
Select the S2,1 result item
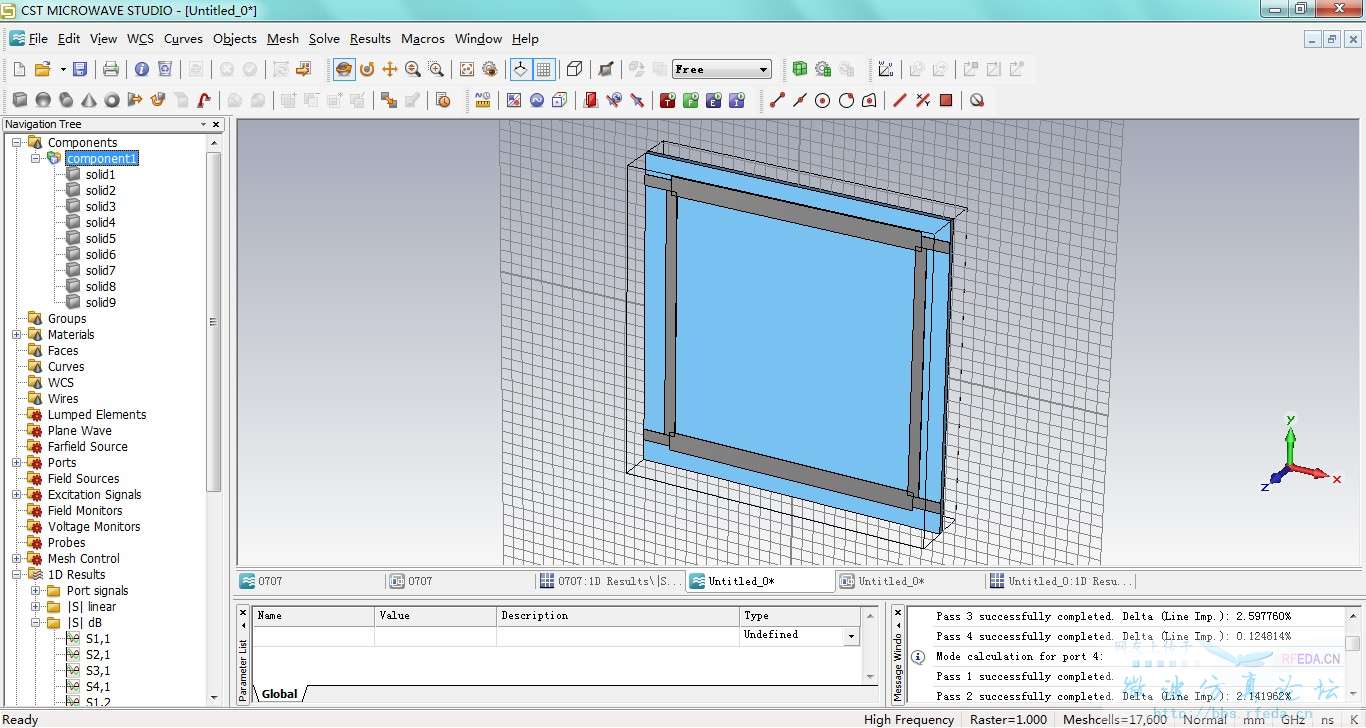tap(98, 655)
